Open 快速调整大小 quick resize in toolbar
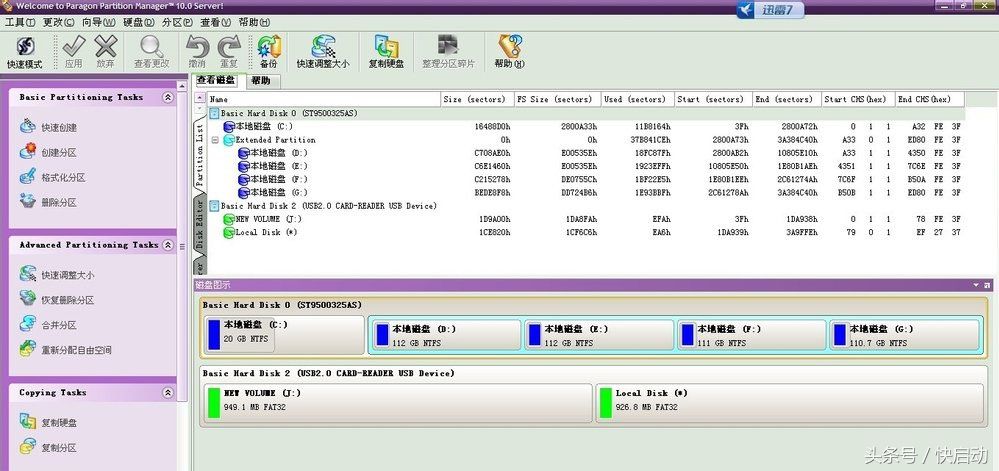Screen dimensions: 999x471 pyautogui.click(x=322, y=52)
